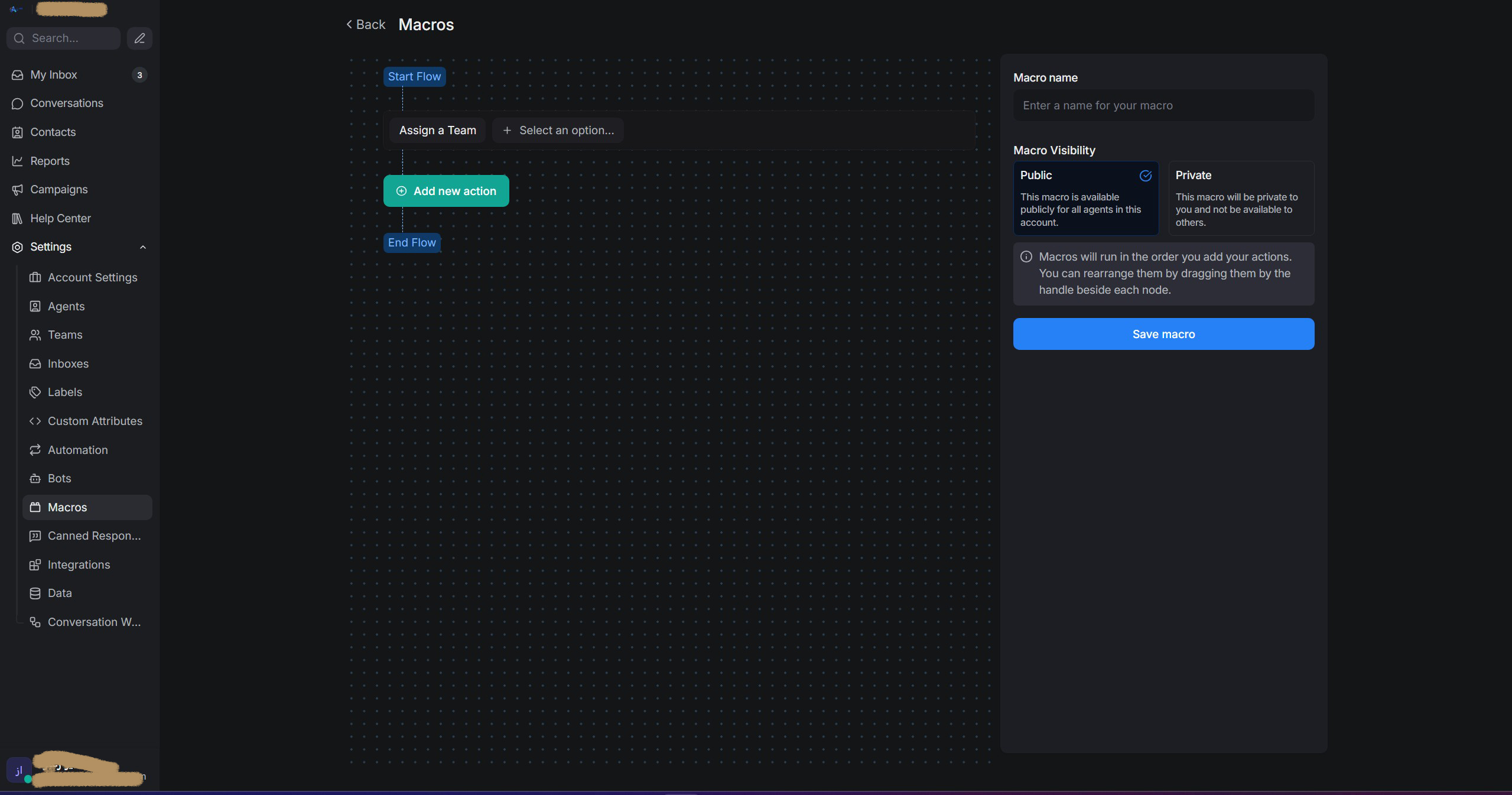Open Custom Attributes settings
The width and height of the screenshot is (1512, 795).
tap(87, 421)
